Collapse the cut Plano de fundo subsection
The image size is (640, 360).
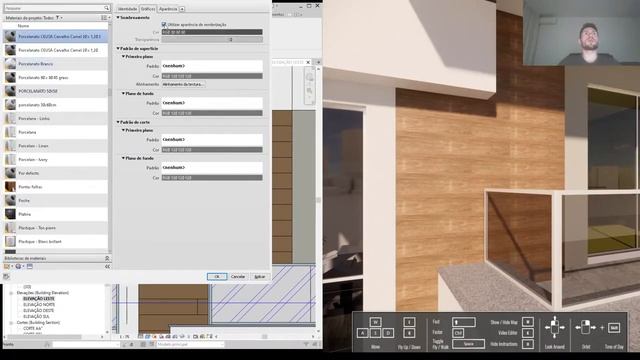click(x=123, y=158)
